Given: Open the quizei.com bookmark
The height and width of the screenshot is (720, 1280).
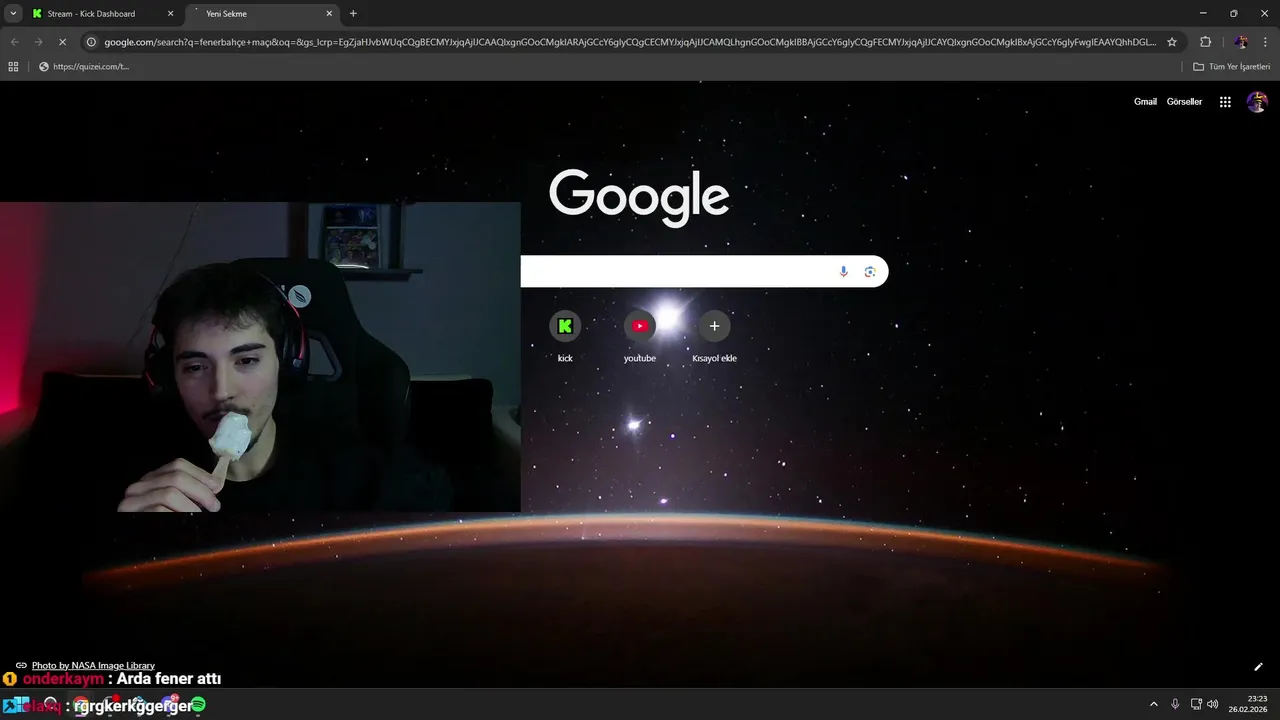Looking at the screenshot, I should (x=84, y=66).
